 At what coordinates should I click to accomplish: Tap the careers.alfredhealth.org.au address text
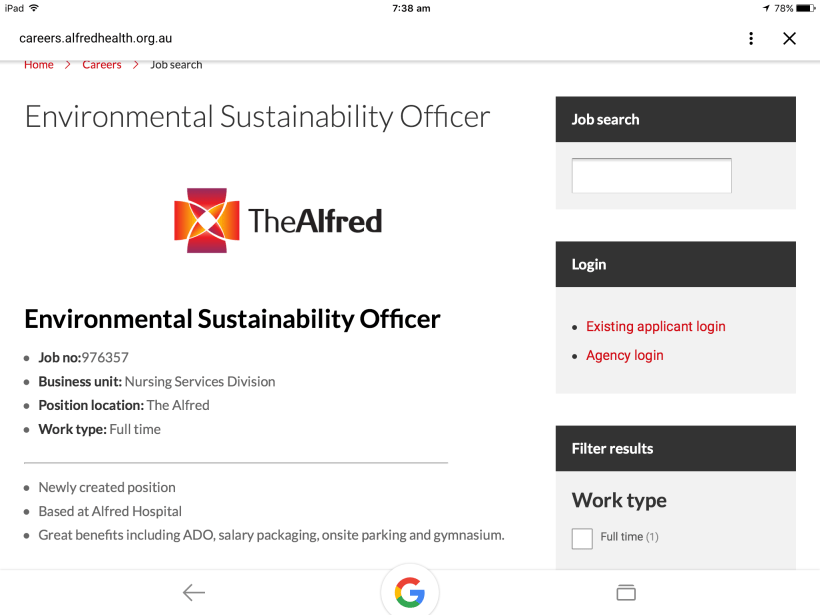point(96,38)
